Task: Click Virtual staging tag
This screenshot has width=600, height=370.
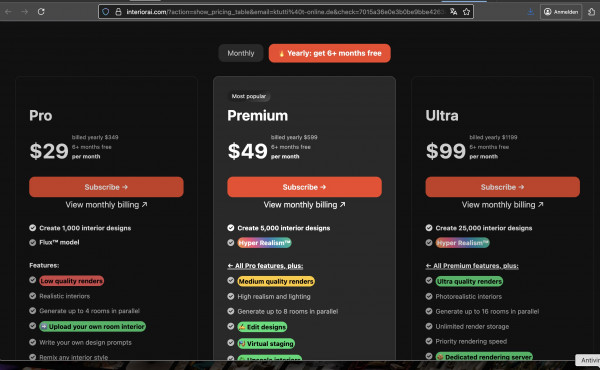Action: coord(266,344)
